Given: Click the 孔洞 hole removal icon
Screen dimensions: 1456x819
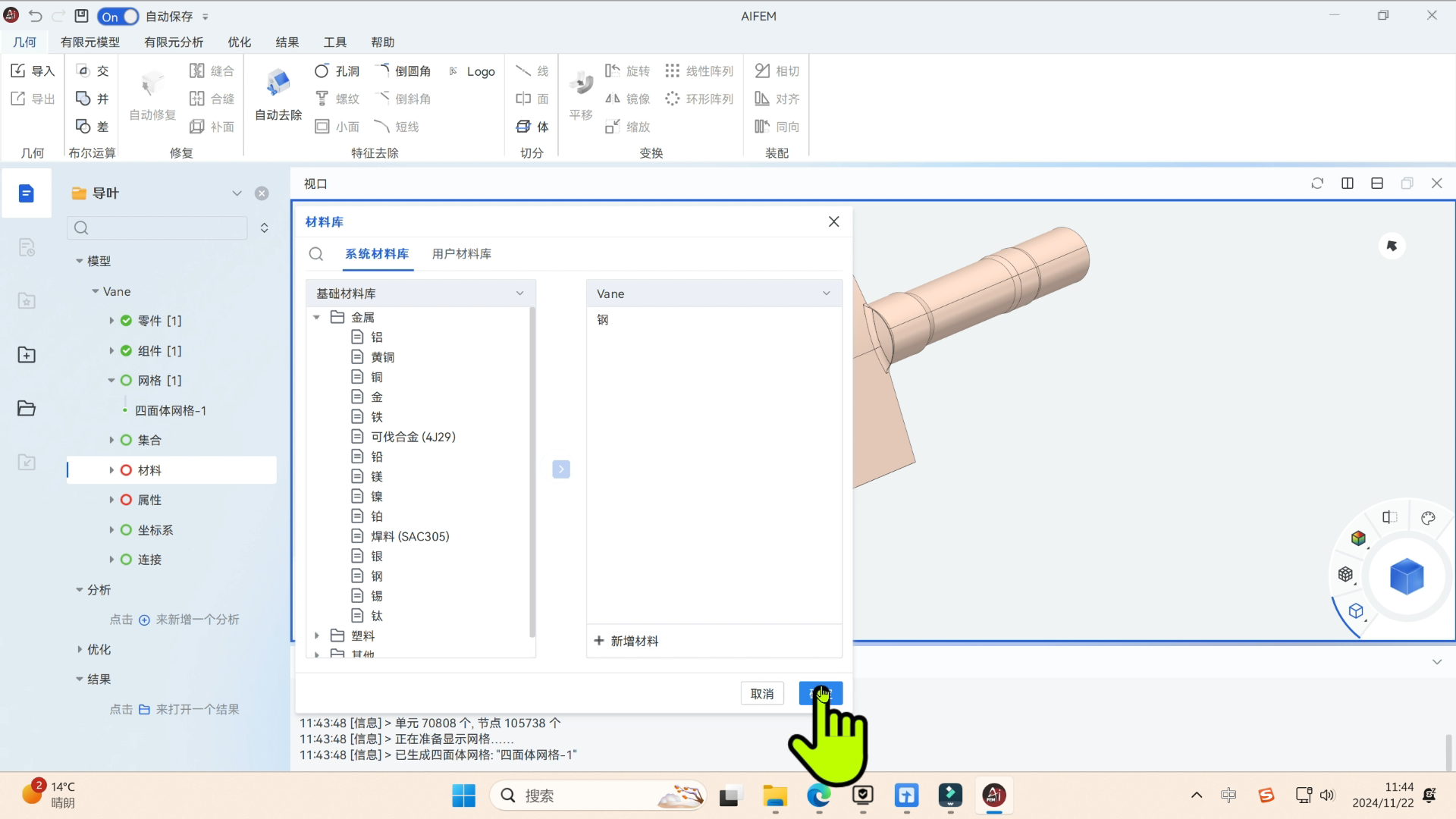Looking at the screenshot, I should coord(322,71).
